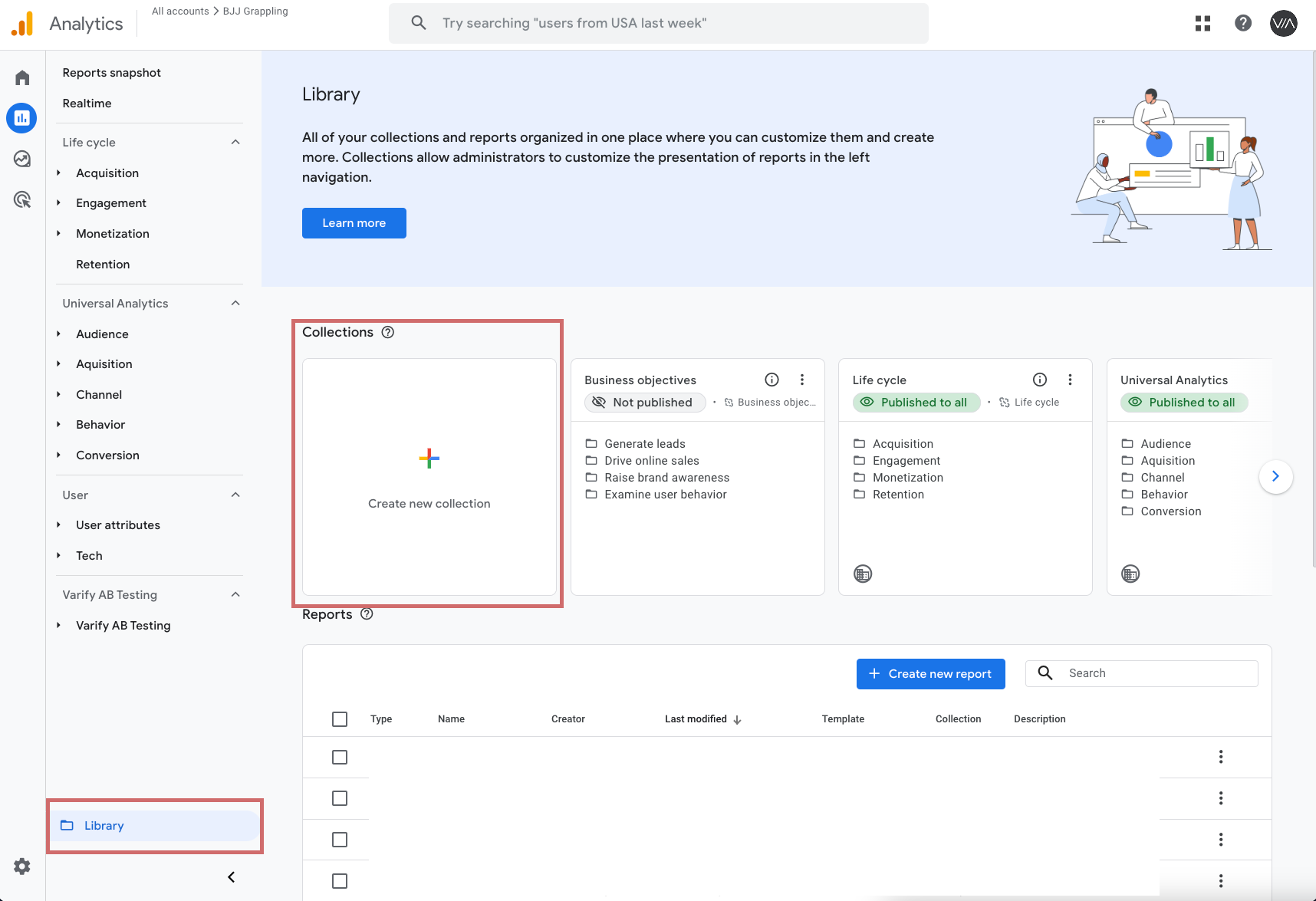This screenshot has width=1316, height=901.
Task: Open the account avatar menu
Action: (x=1284, y=24)
